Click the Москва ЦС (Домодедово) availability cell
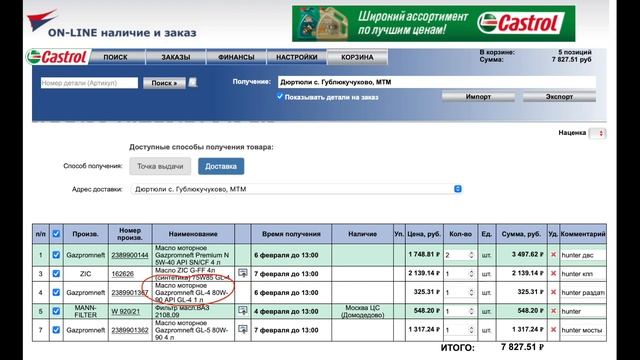Viewport: 640px width, 360px height. [x=362, y=311]
